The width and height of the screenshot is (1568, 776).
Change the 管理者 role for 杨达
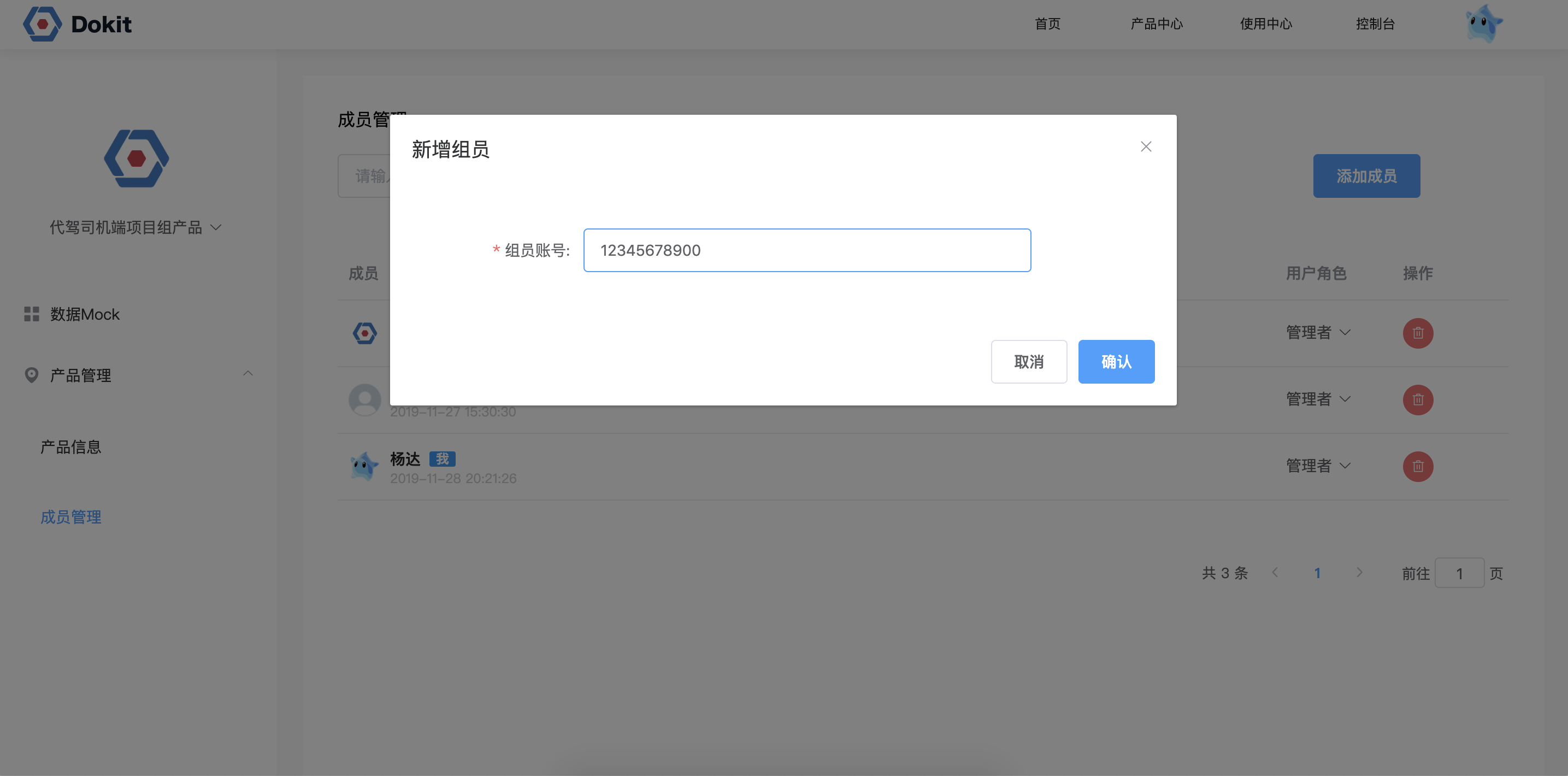coord(1318,466)
